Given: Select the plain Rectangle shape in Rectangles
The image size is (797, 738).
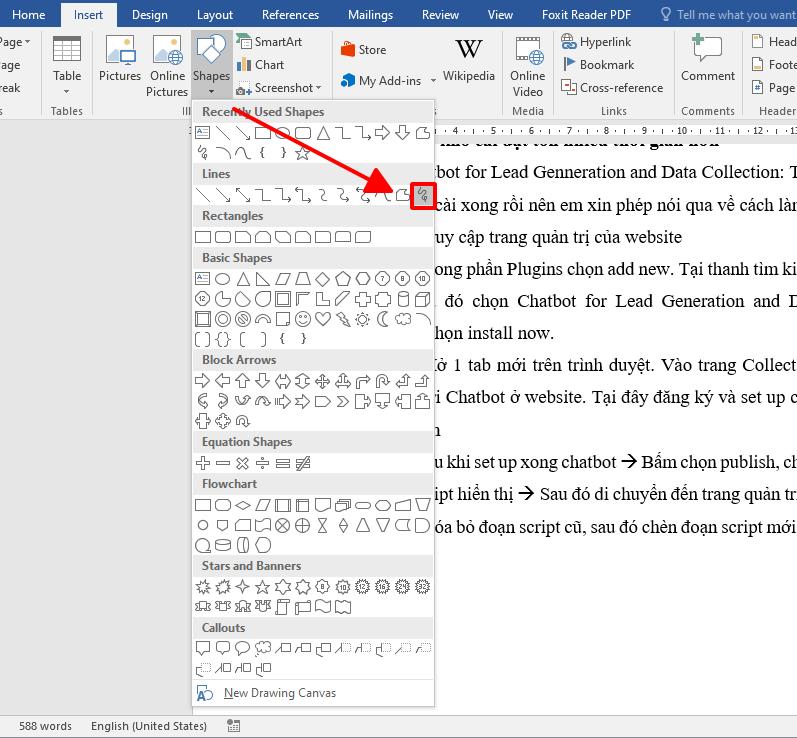Looking at the screenshot, I should [203, 237].
